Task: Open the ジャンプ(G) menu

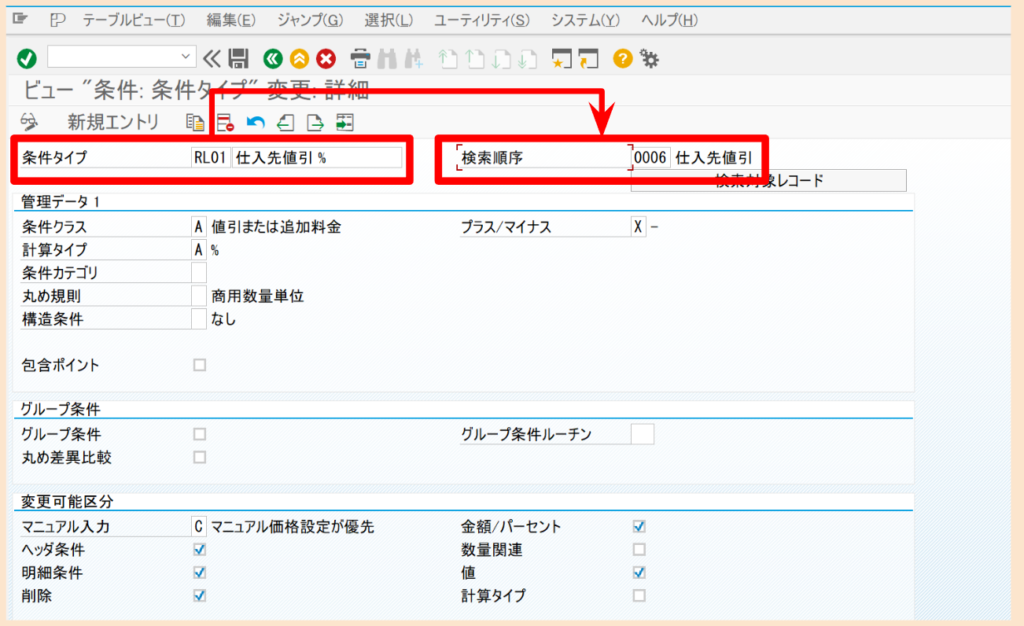Action: point(310,20)
